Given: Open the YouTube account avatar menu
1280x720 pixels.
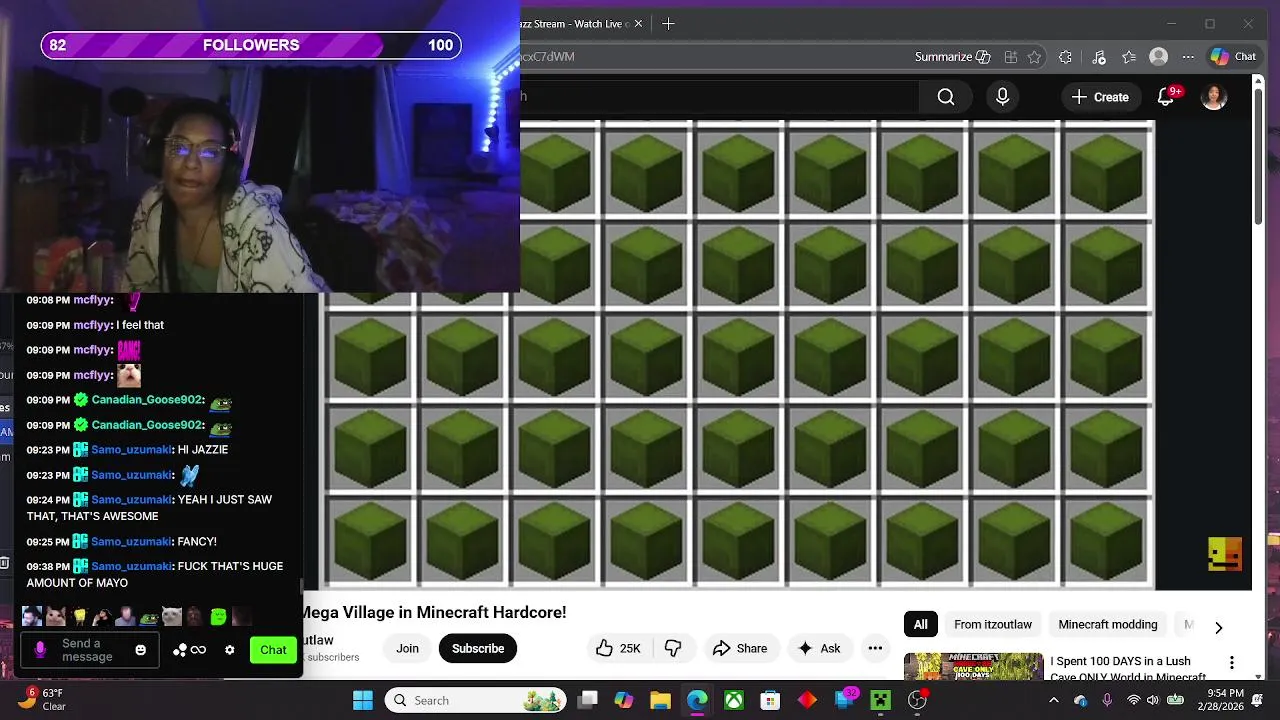Looking at the screenshot, I should tap(1214, 97).
